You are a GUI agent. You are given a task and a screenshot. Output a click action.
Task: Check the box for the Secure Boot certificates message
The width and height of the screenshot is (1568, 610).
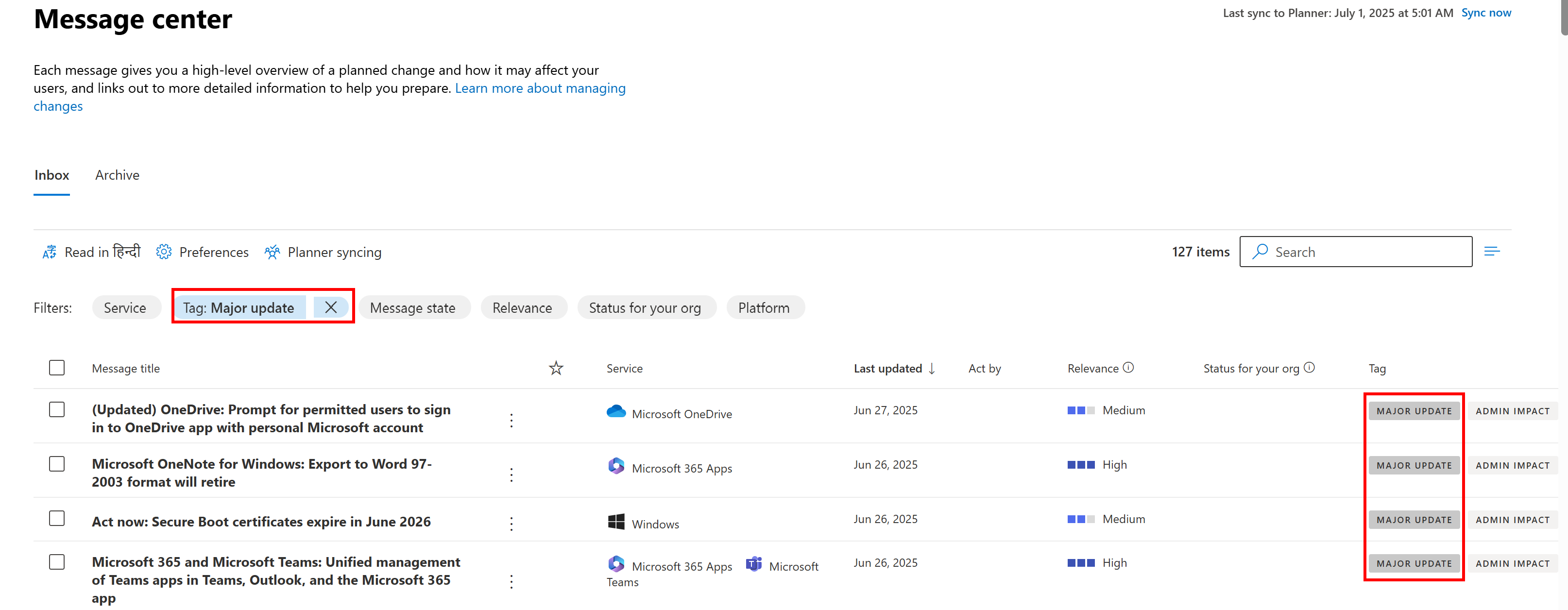(57, 518)
